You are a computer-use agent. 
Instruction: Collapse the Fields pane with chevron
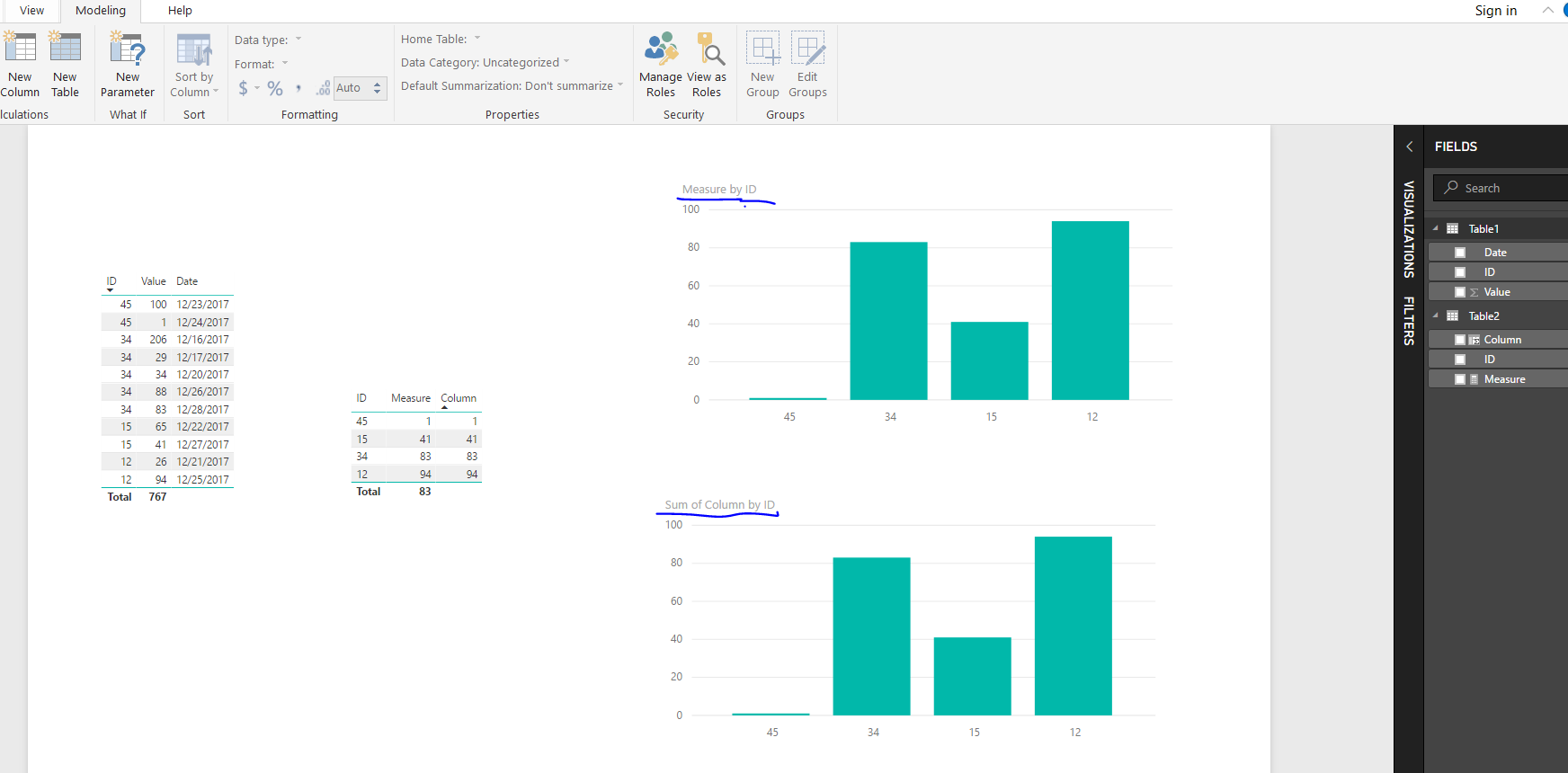[1410, 147]
